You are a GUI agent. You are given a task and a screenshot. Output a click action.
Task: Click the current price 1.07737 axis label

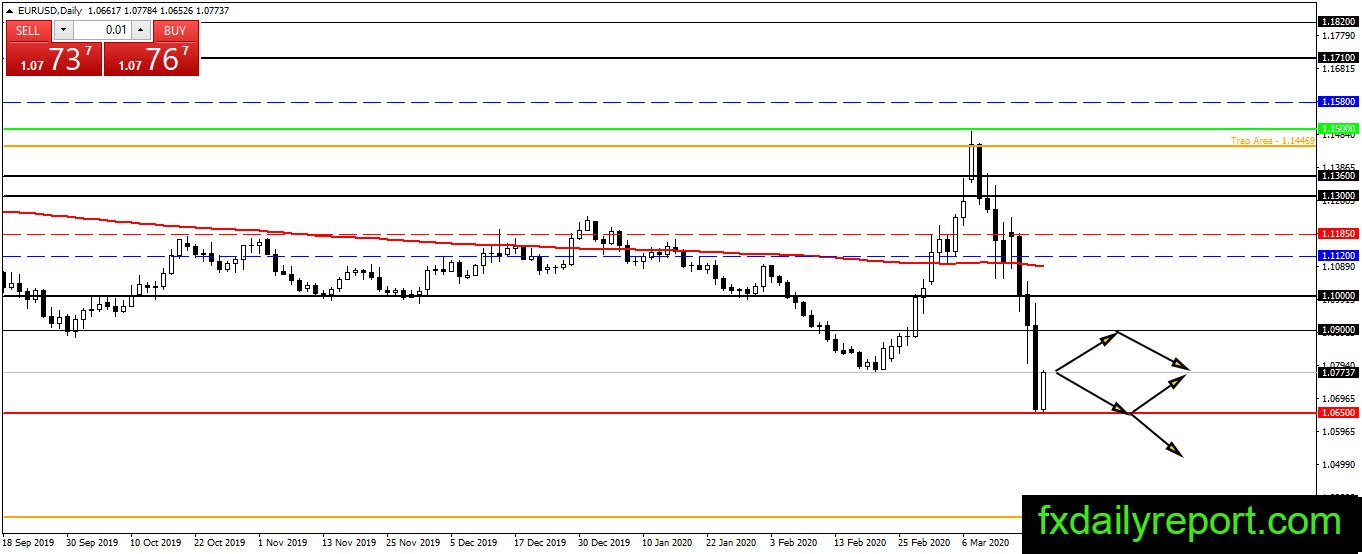click(1338, 373)
